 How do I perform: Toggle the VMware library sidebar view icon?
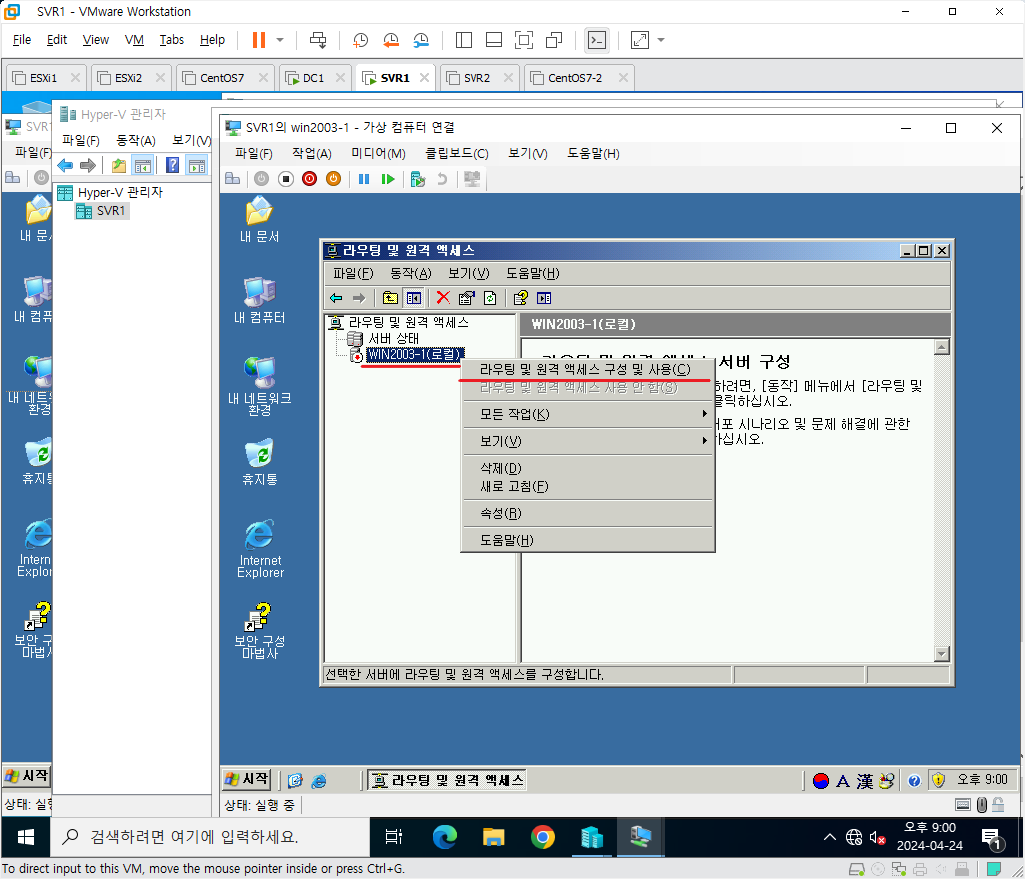point(463,40)
